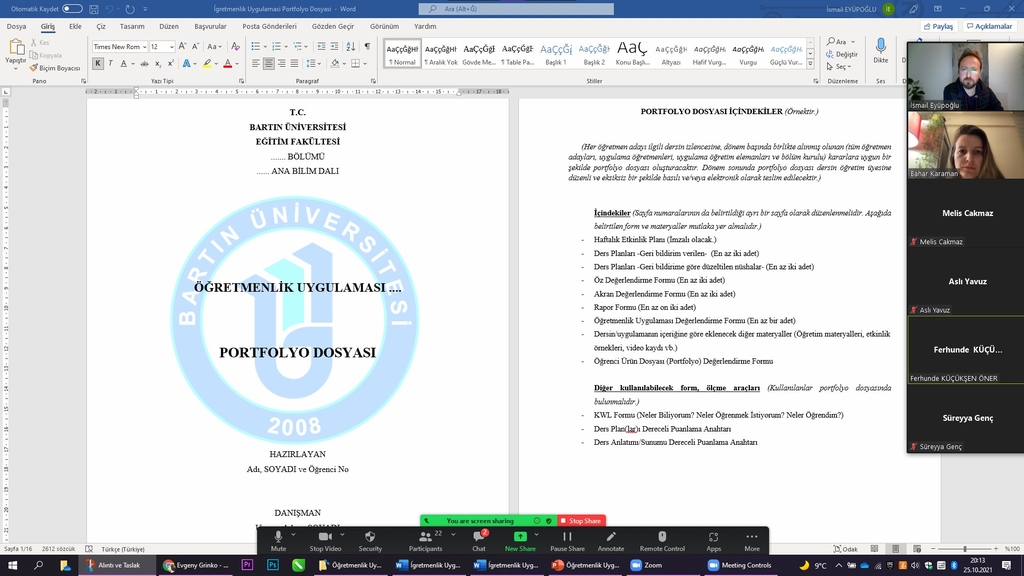Apply the Başlık 1 style

(x=556, y=54)
